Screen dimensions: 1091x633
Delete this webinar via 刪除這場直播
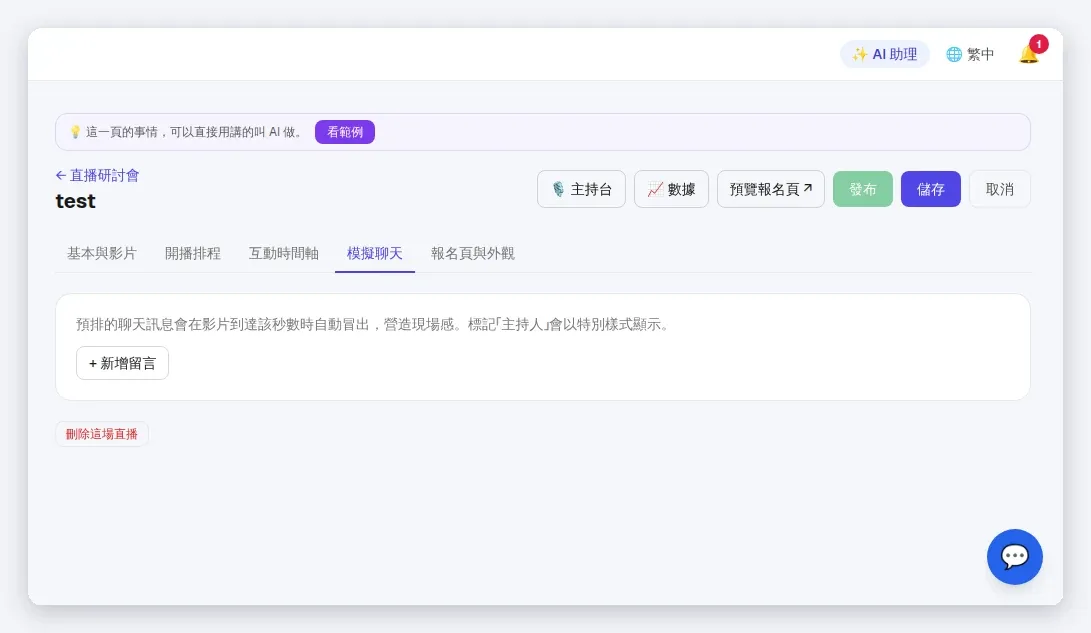tap(102, 434)
